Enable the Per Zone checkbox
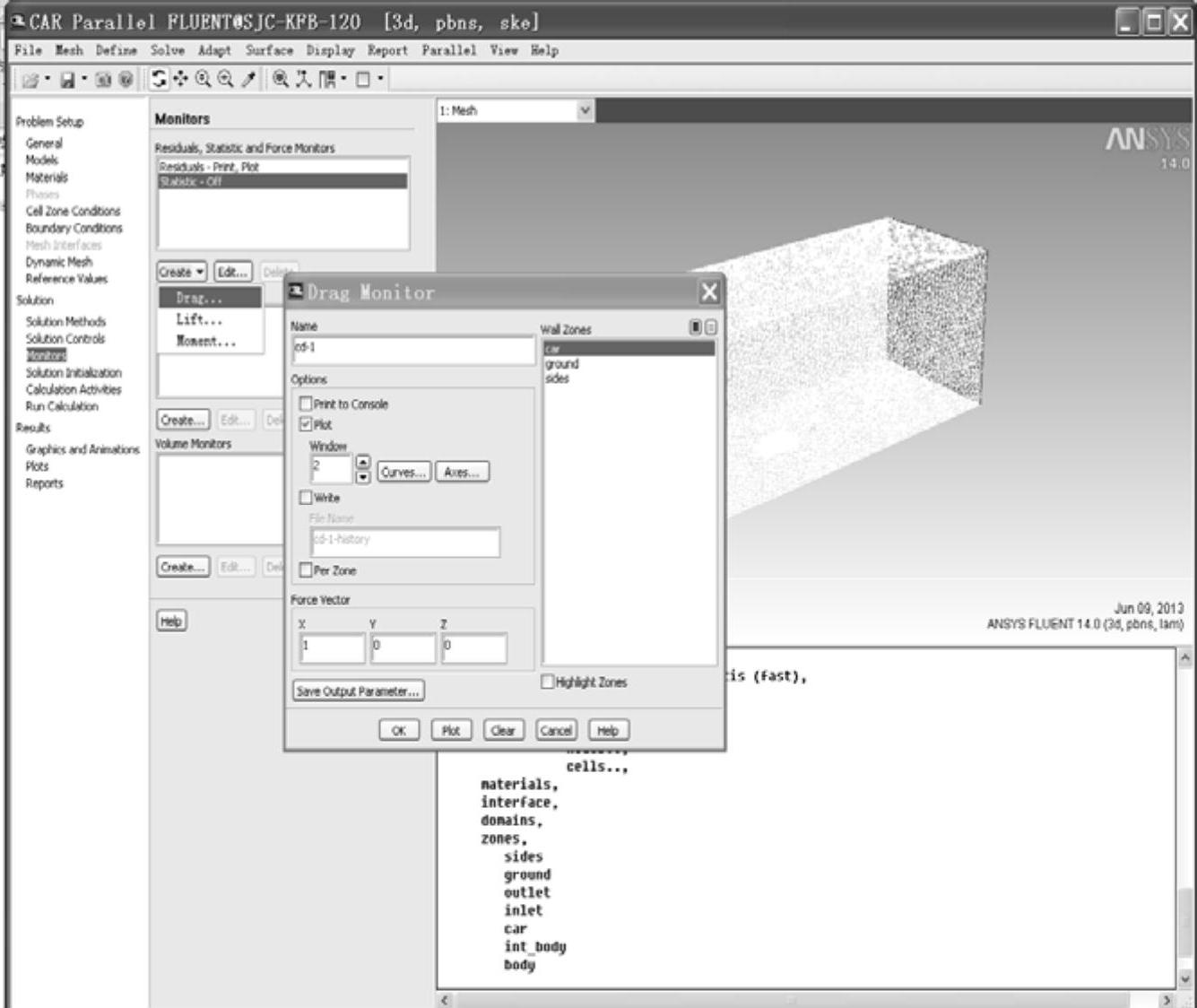The image size is (1197, 1008). point(306,570)
